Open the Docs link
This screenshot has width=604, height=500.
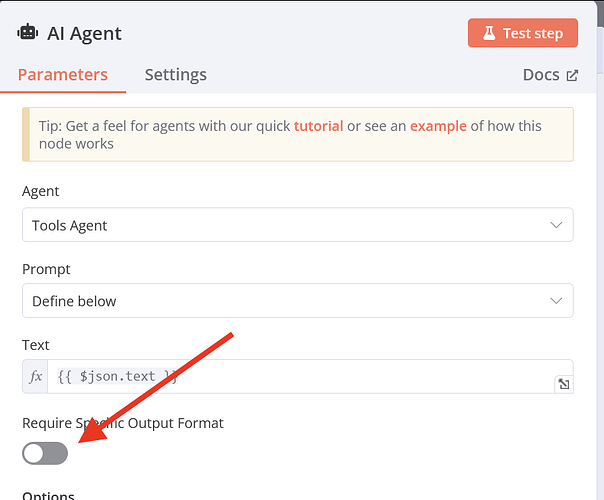click(540, 75)
